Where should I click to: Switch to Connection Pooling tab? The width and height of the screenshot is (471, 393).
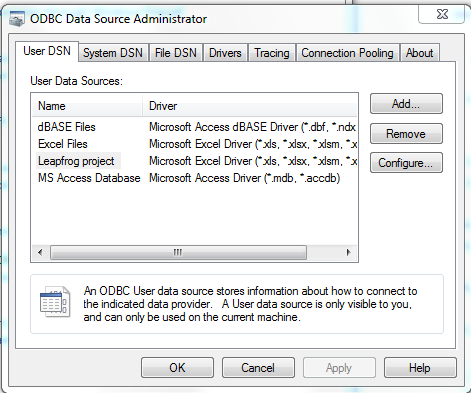pyautogui.click(x=347, y=53)
